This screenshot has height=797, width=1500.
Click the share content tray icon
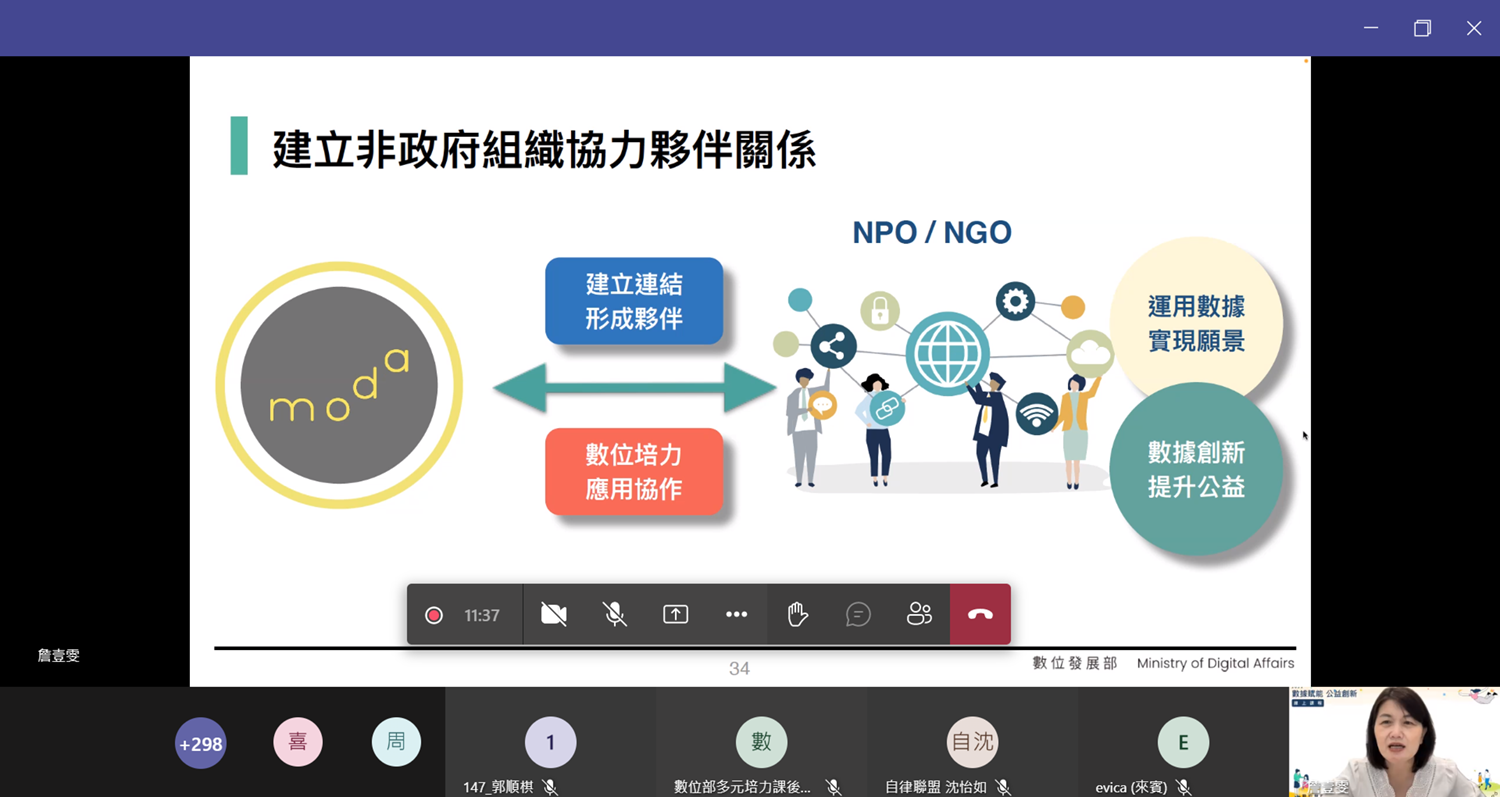[676, 615]
